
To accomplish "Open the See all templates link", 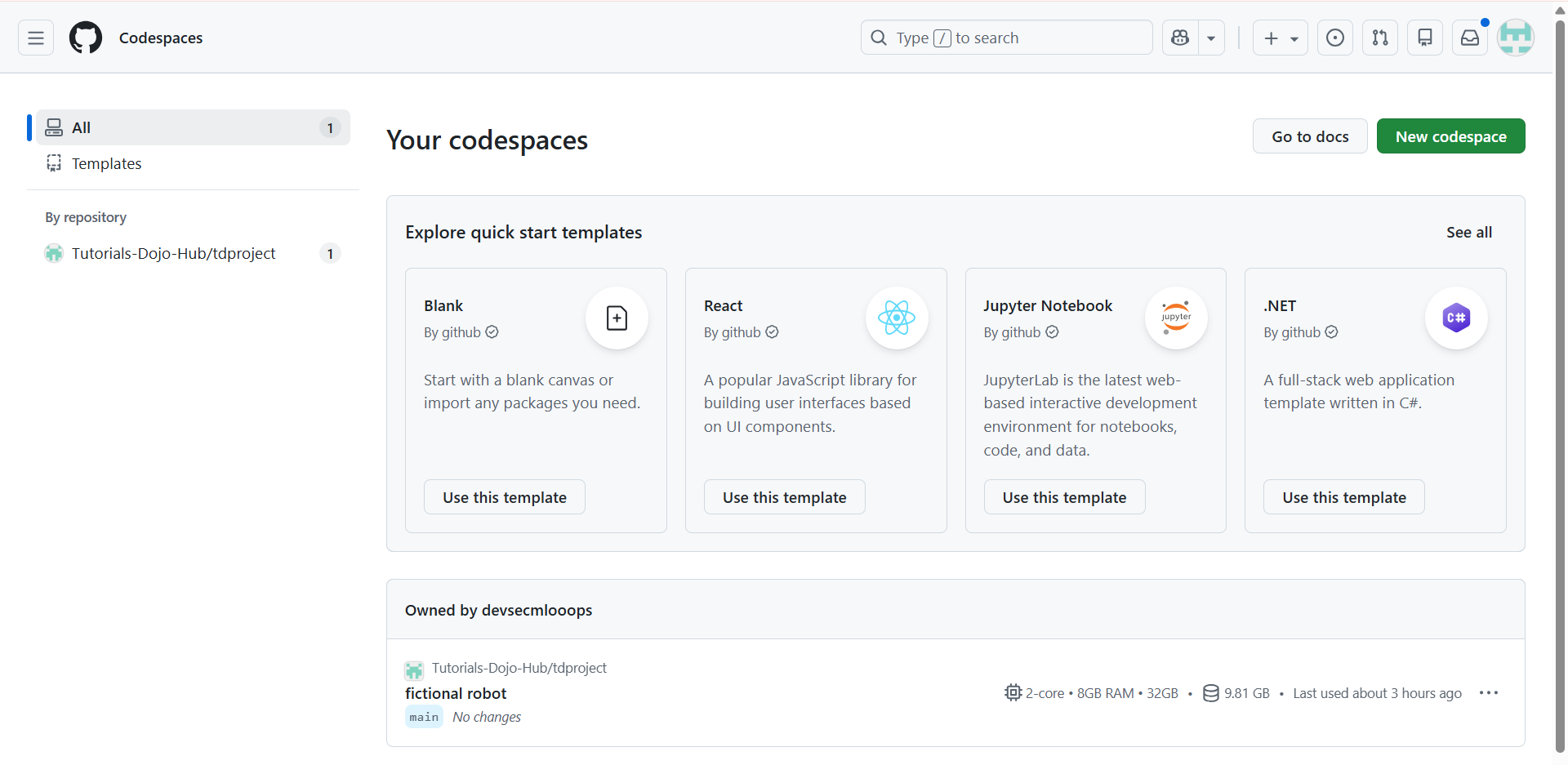I will [1468, 232].
